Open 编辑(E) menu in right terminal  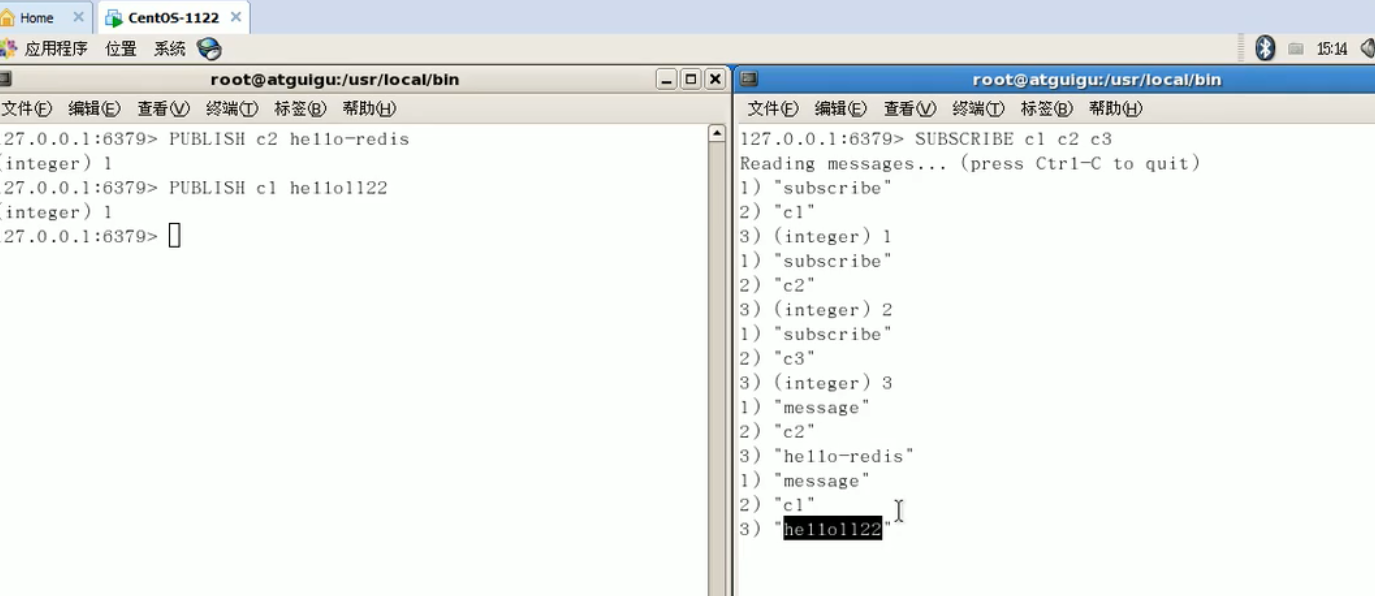[841, 108]
